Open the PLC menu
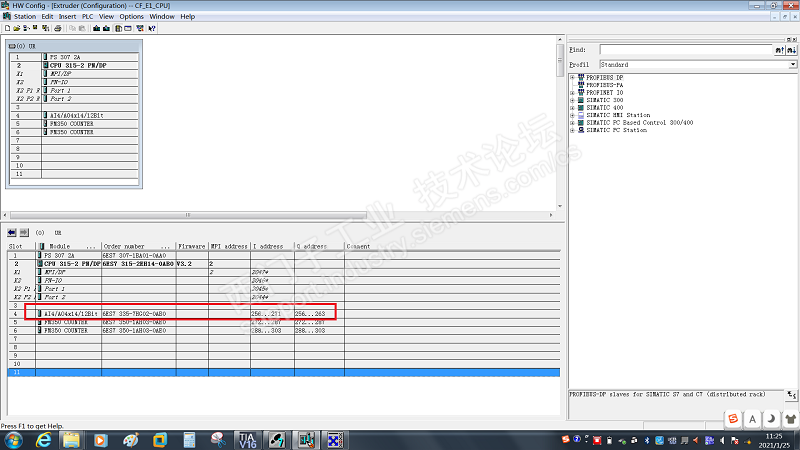Image resolution: width=800 pixels, height=450 pixels. pyautogui.click(x=87, y=16)
